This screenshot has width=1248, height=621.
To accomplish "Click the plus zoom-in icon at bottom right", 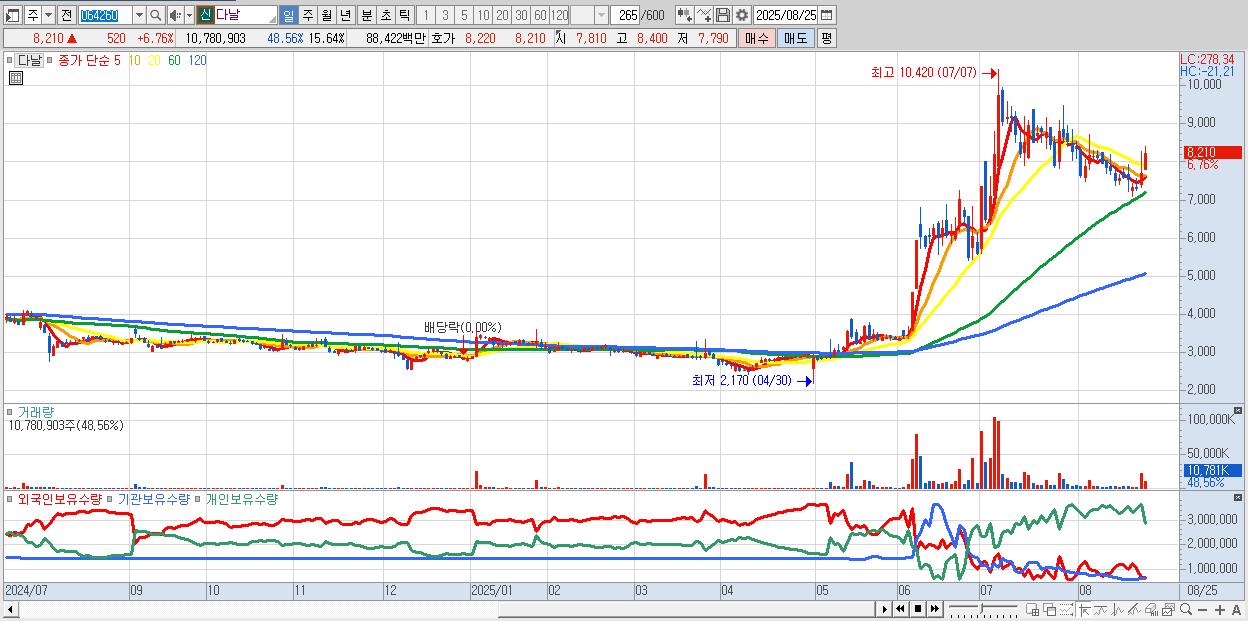I will tap(1220, 609).
